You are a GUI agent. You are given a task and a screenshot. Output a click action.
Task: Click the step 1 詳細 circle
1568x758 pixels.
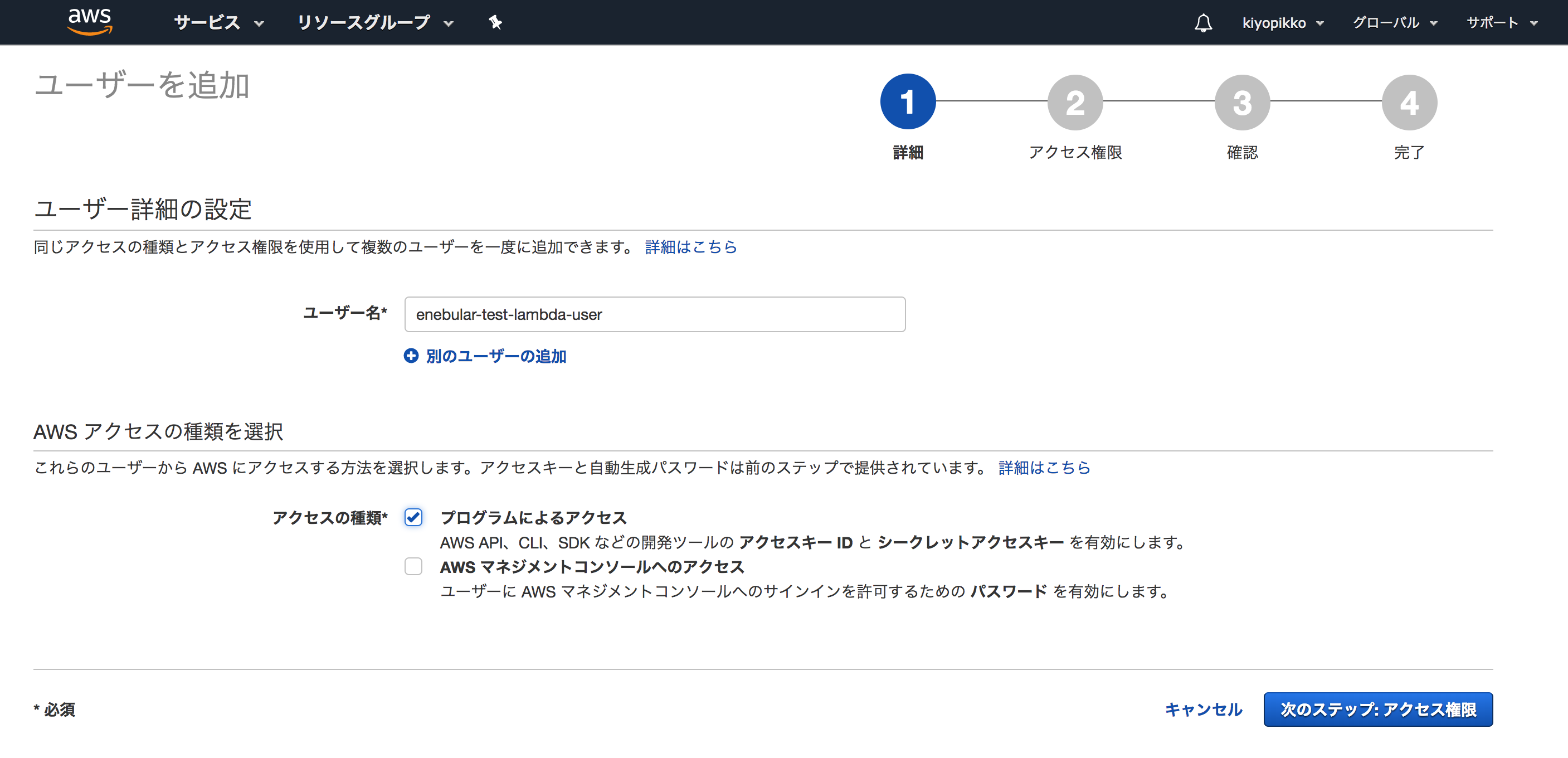point(907,101)
